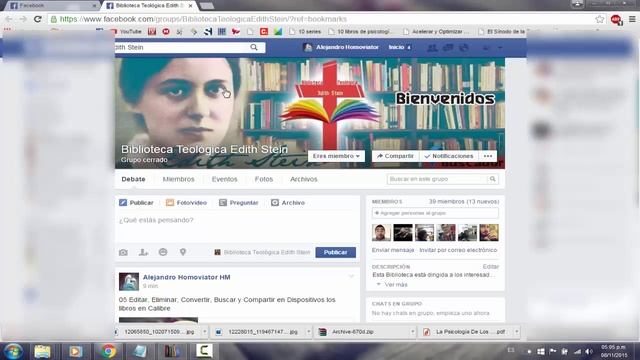
Task: Click the 'Agregar personas al grupo' field
Action: pyautogui.click(x=435, y=213)
